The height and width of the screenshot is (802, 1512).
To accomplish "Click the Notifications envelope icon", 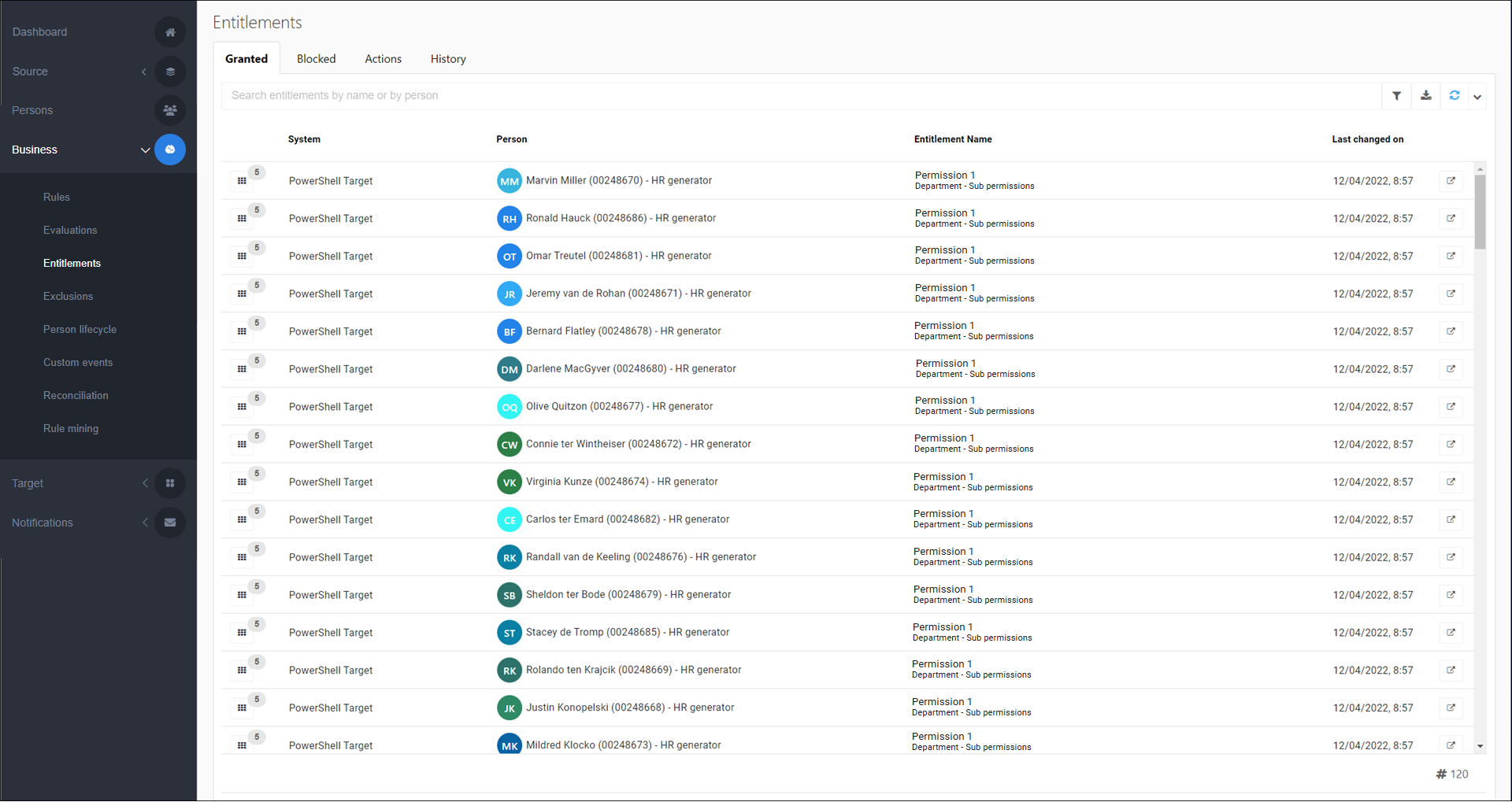I will click(170, 523).
